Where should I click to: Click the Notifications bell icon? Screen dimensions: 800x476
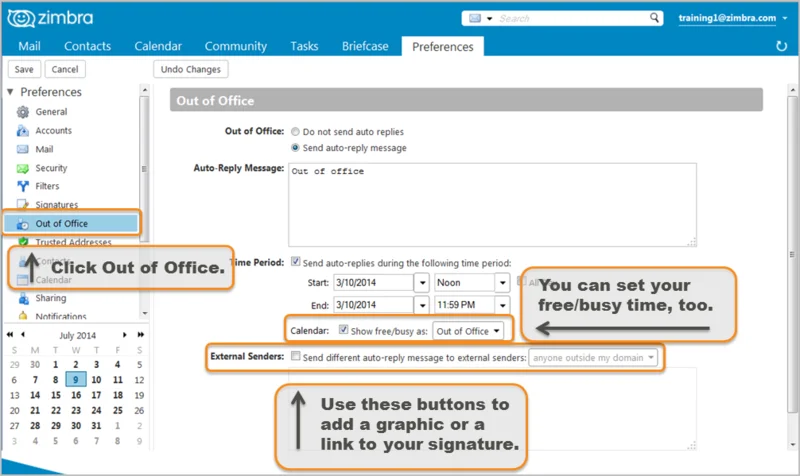(x=23, y=316)
